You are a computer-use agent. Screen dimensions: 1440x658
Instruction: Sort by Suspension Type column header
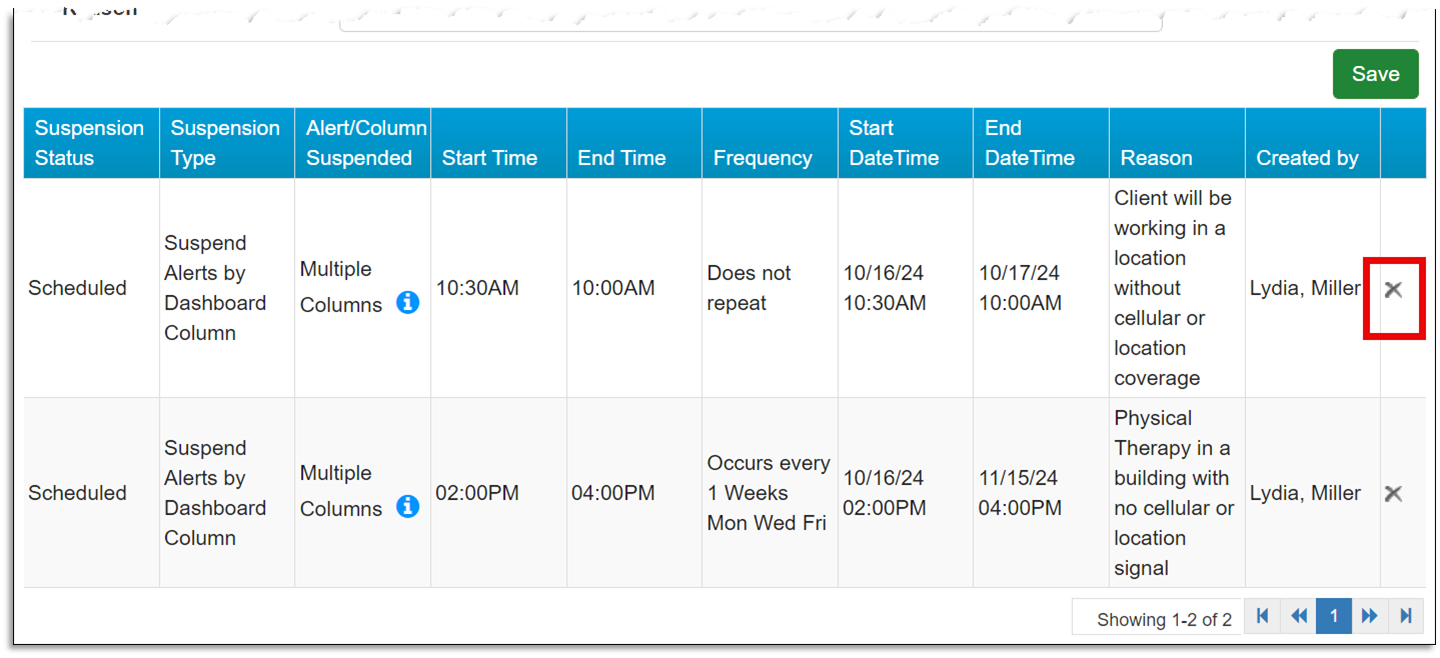click(x=224, y=143)
